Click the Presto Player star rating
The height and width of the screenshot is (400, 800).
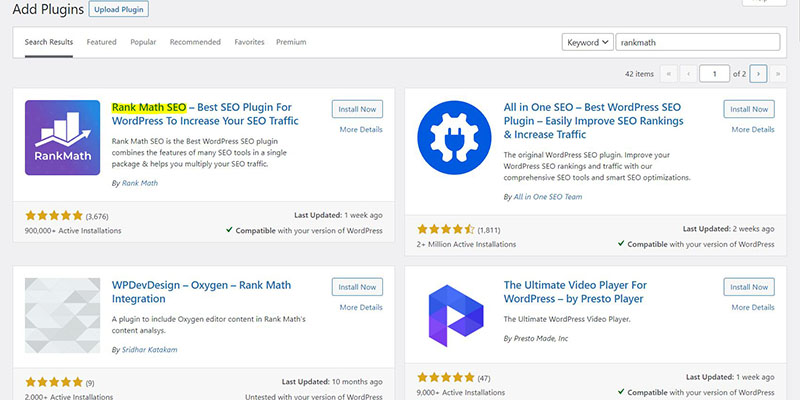coord(445,378)
